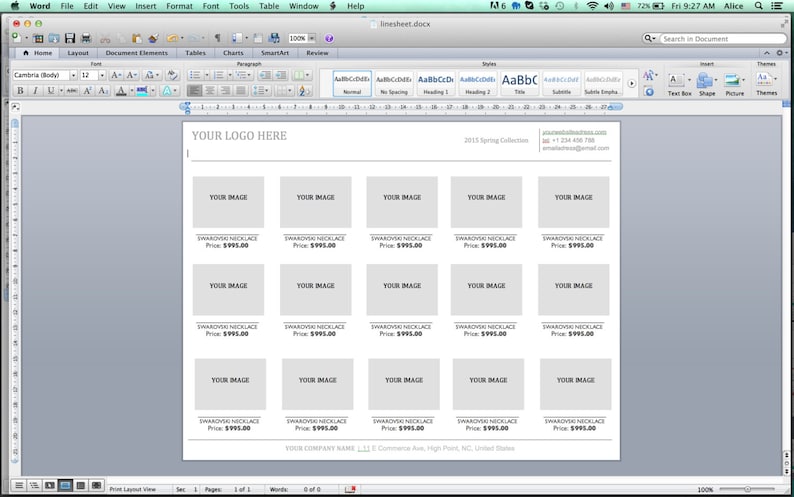
Task: Open the Review ribbon tab
Action: pos(317,53)
